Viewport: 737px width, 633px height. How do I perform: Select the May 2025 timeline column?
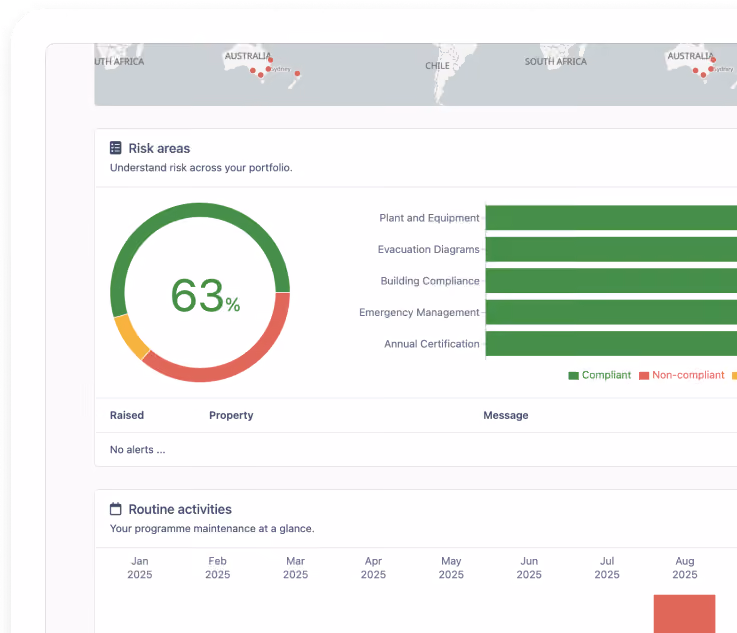tap(451, 568)
